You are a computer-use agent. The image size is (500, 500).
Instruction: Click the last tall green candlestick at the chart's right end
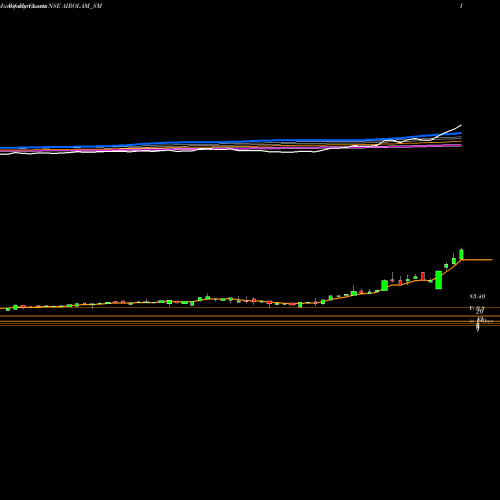(461, 254)
